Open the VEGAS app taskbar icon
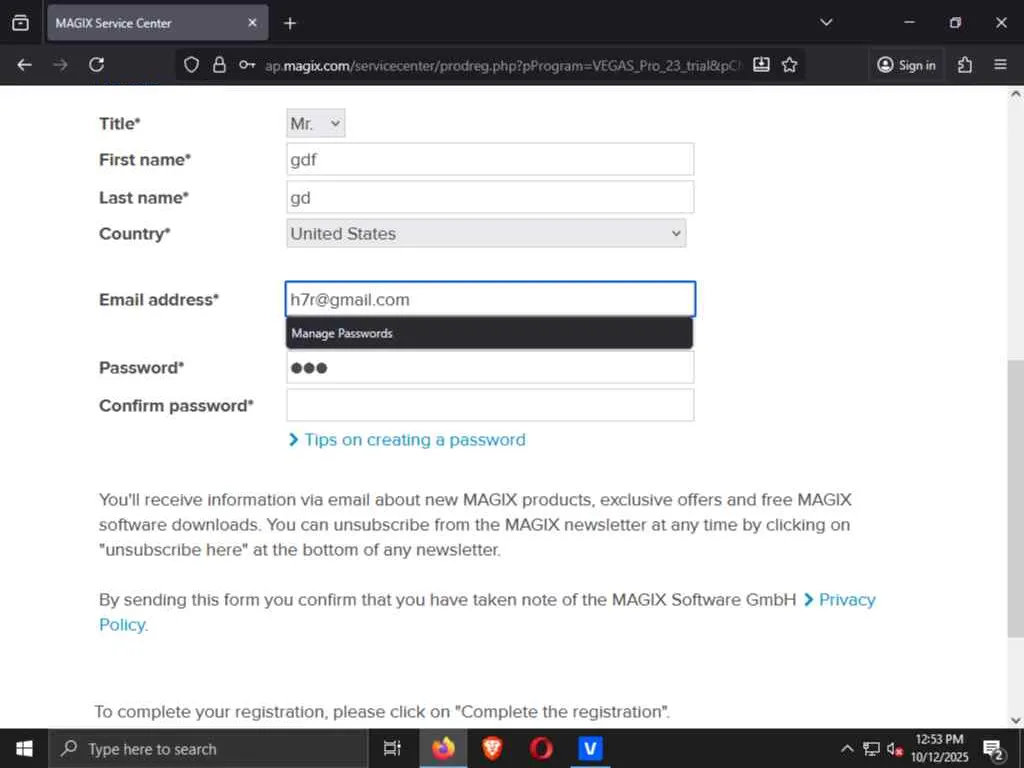 point(590,748)
